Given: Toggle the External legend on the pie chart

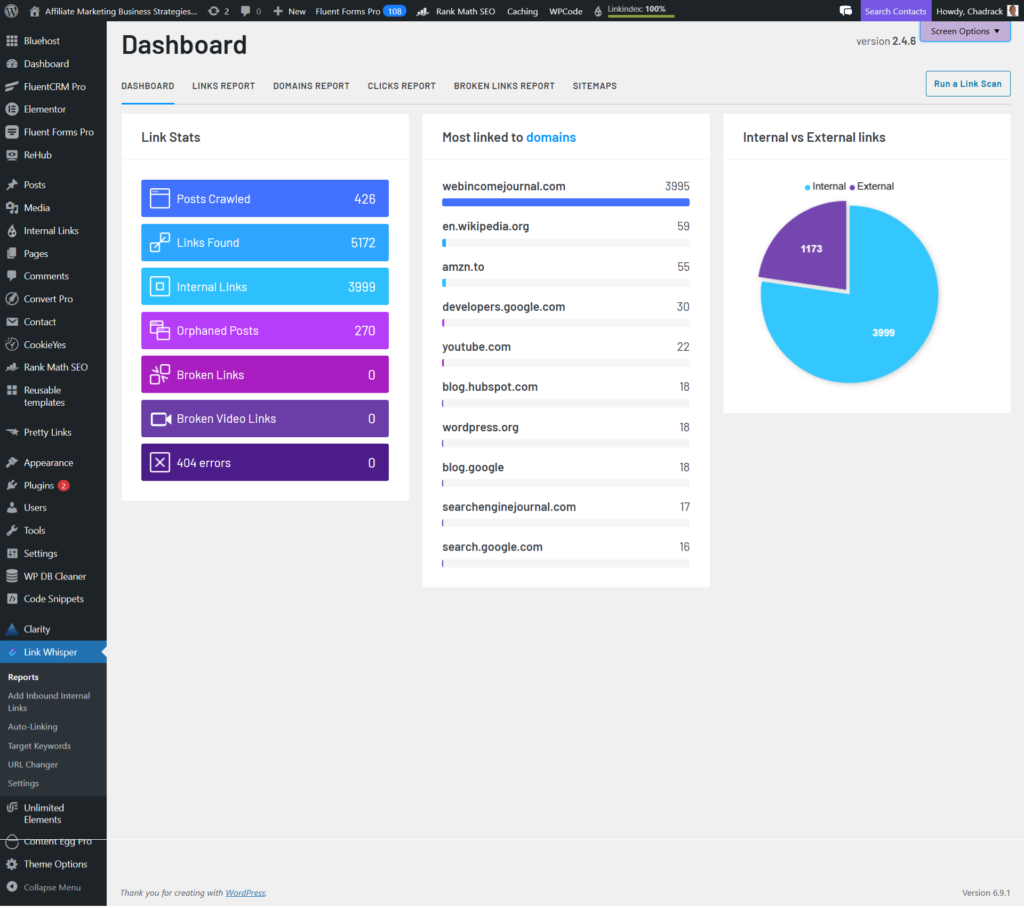Looking at the screenshot, I should 871,186.
